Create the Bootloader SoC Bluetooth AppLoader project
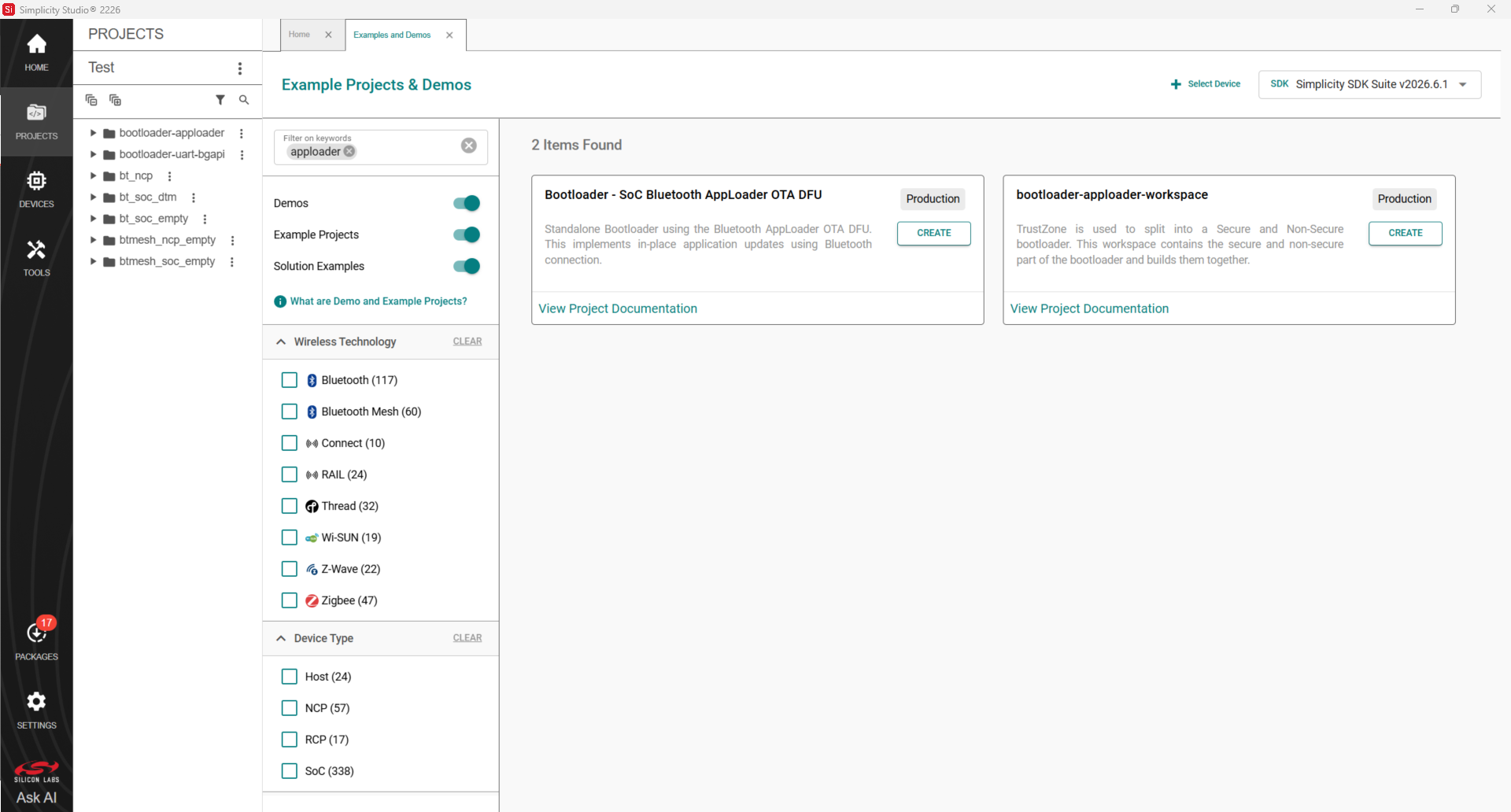The height and width of the screenshot is (812, 1511). [x=933, y=234]
